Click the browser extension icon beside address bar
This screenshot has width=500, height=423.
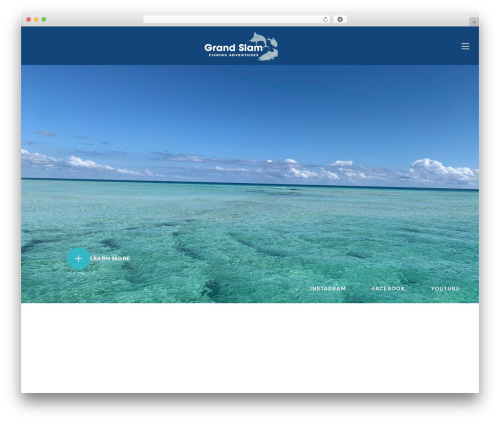[340, 19]
